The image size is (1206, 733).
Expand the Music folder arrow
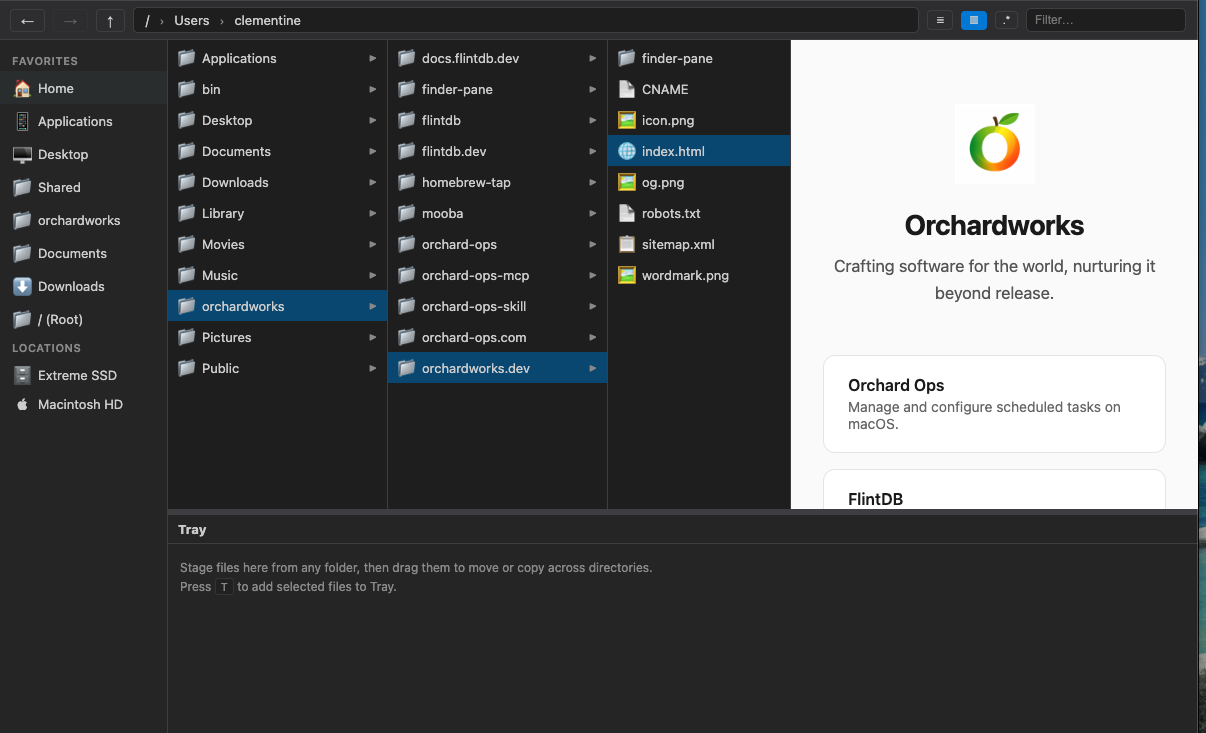click(373, 276)
